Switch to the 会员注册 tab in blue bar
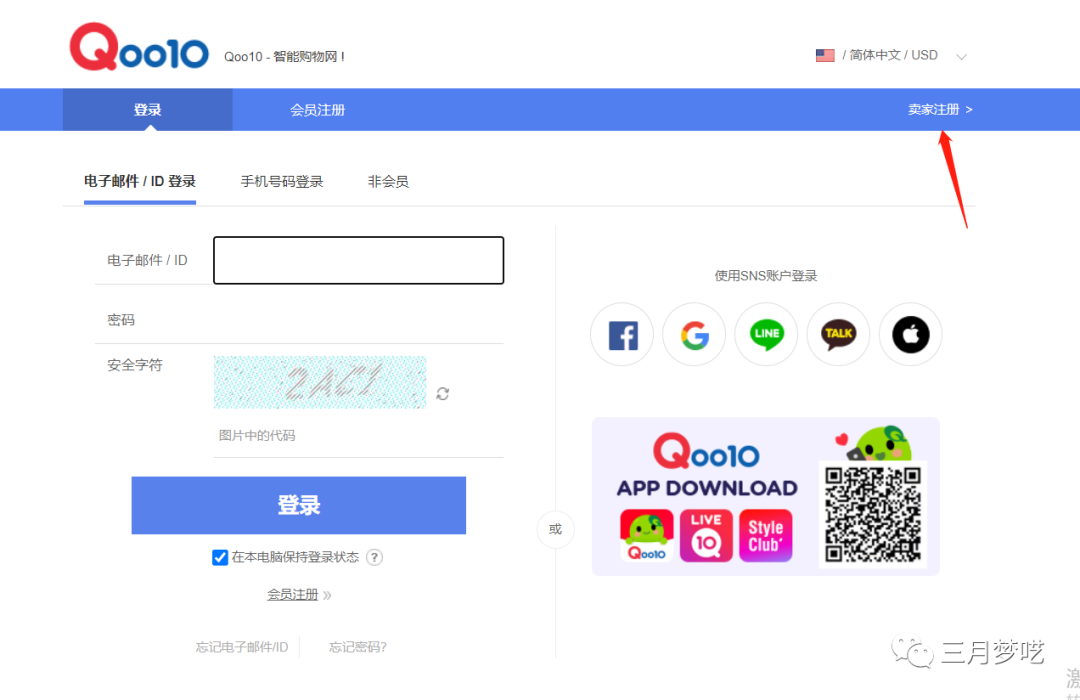1080x700 pixels. pyautogui.click(x=318, y=110)
